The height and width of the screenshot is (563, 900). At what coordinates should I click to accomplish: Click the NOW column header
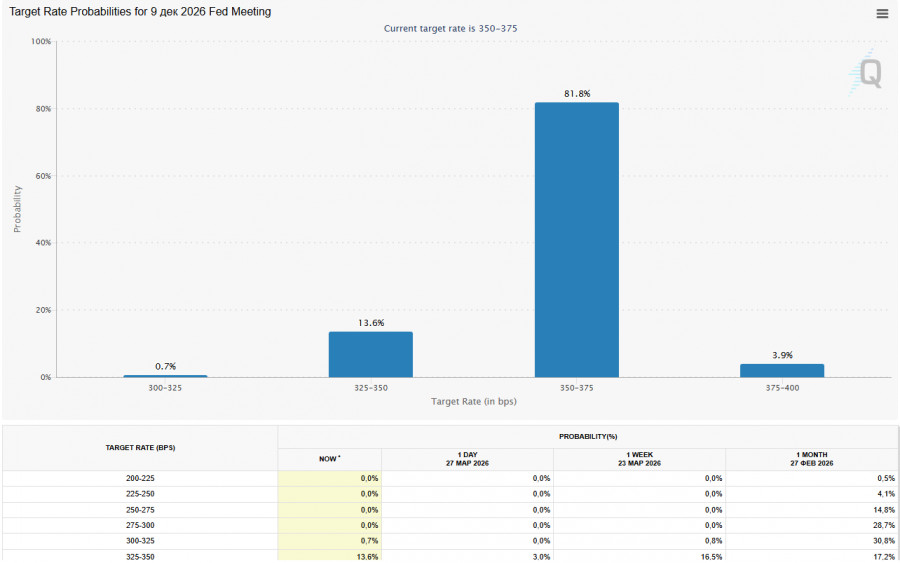pyautogui.click(x=329, y=459)
